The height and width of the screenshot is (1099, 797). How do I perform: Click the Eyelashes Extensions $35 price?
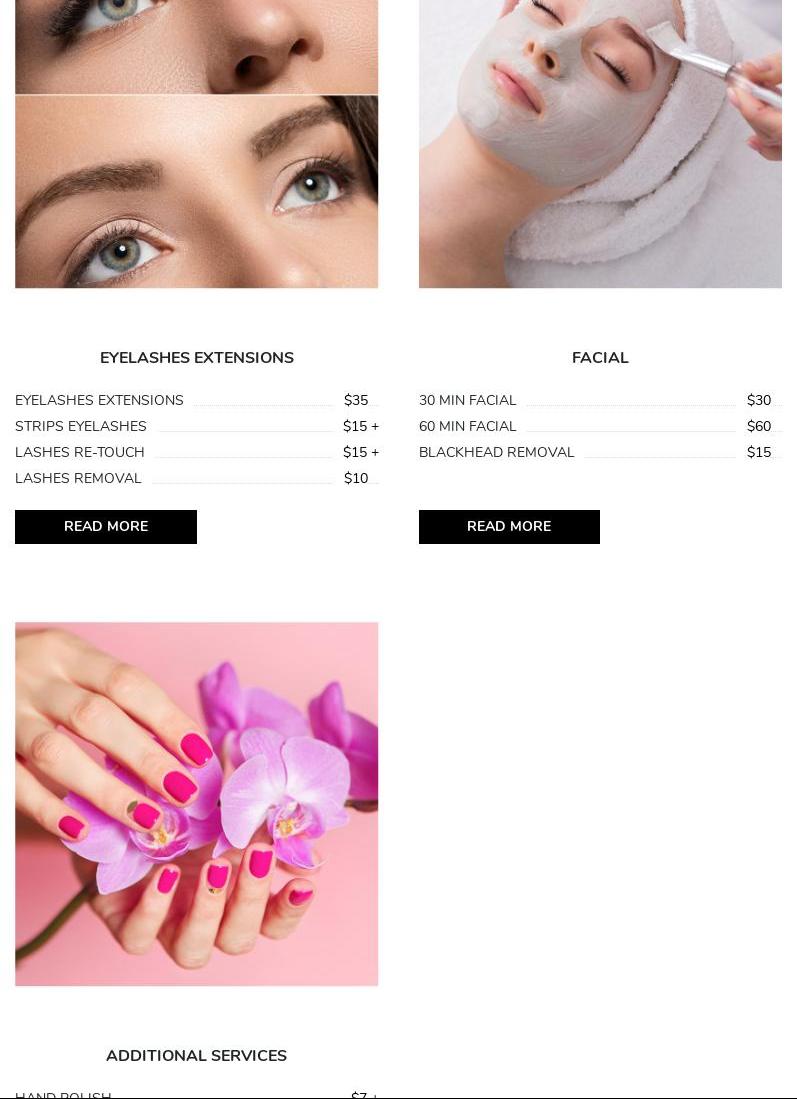(x=355, y=400)
